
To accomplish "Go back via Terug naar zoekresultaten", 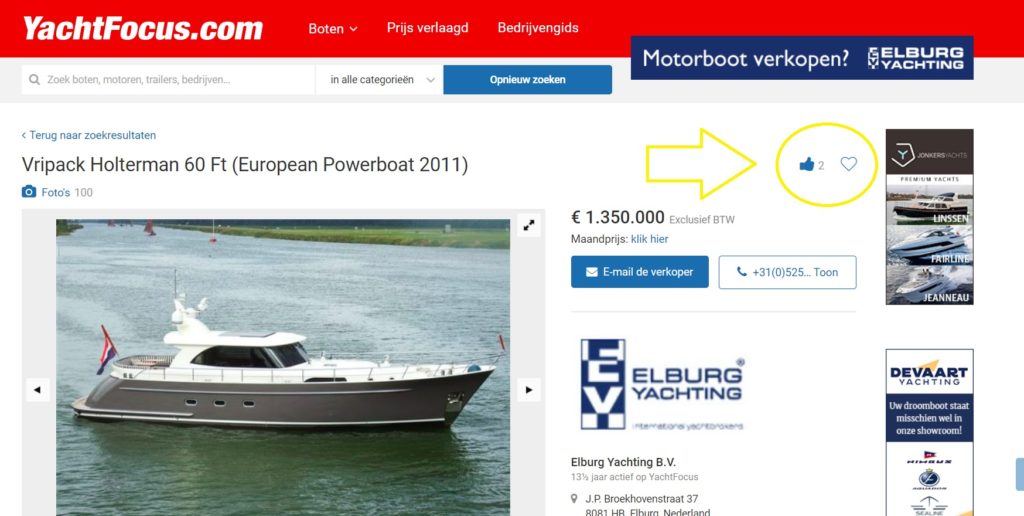I will (89, 135).
